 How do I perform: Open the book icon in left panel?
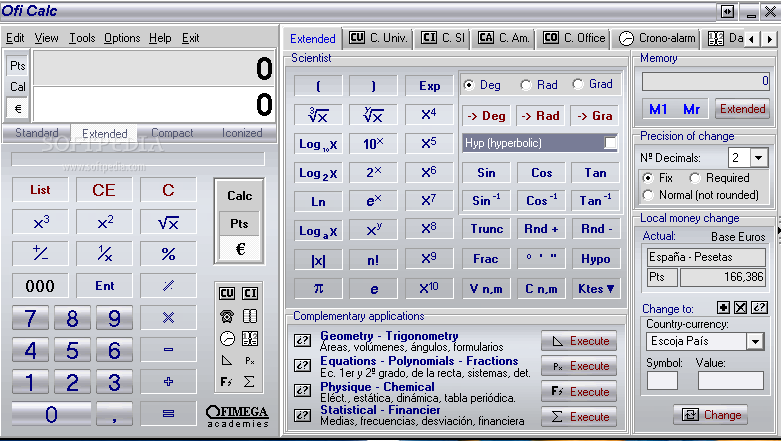coord(250,316)
